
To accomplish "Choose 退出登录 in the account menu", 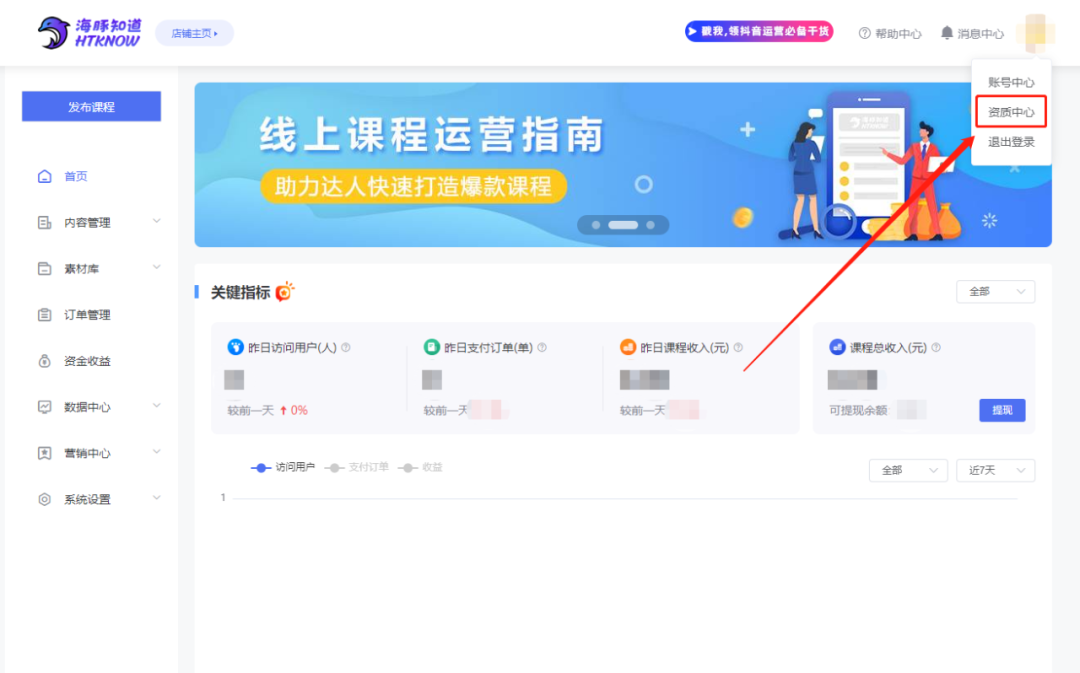I will pos(1010,142).
